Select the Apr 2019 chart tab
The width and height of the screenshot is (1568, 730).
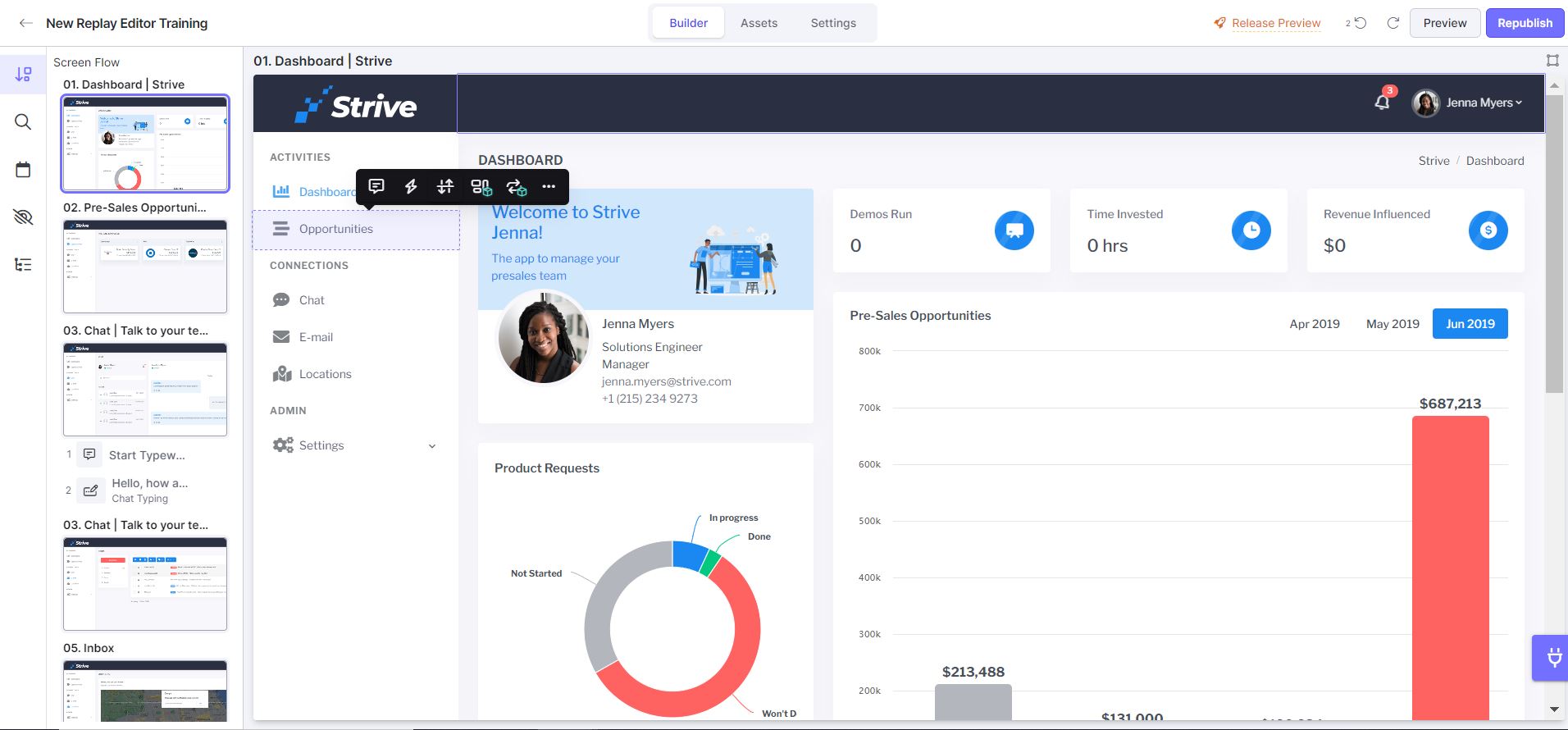(x=1315, y=324)
